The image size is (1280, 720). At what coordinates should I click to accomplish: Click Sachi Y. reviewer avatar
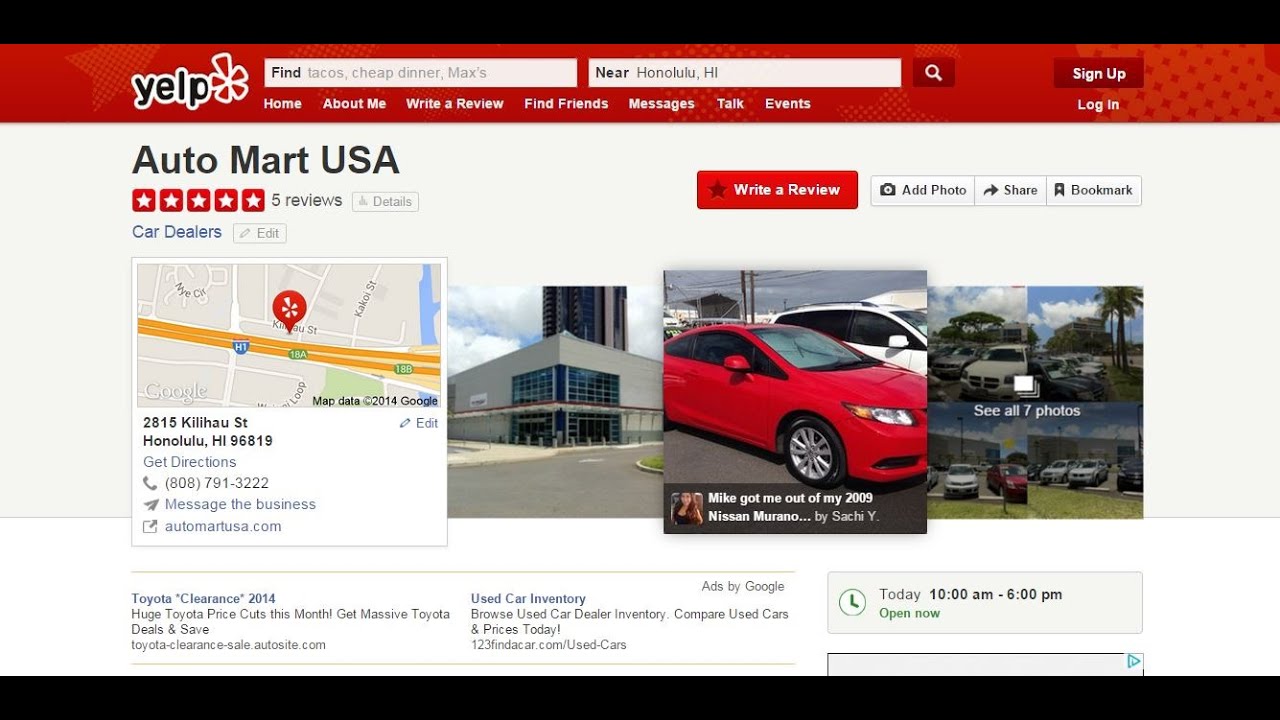click(x=687, y=508)
